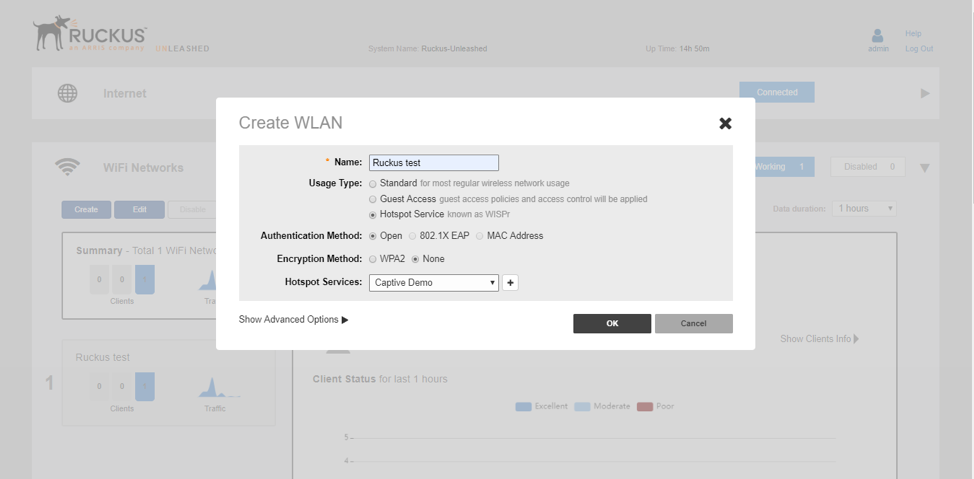Choose 802.1X EAP authentication method
Screen dimensions: 974x479
click(x=412, y=236)
